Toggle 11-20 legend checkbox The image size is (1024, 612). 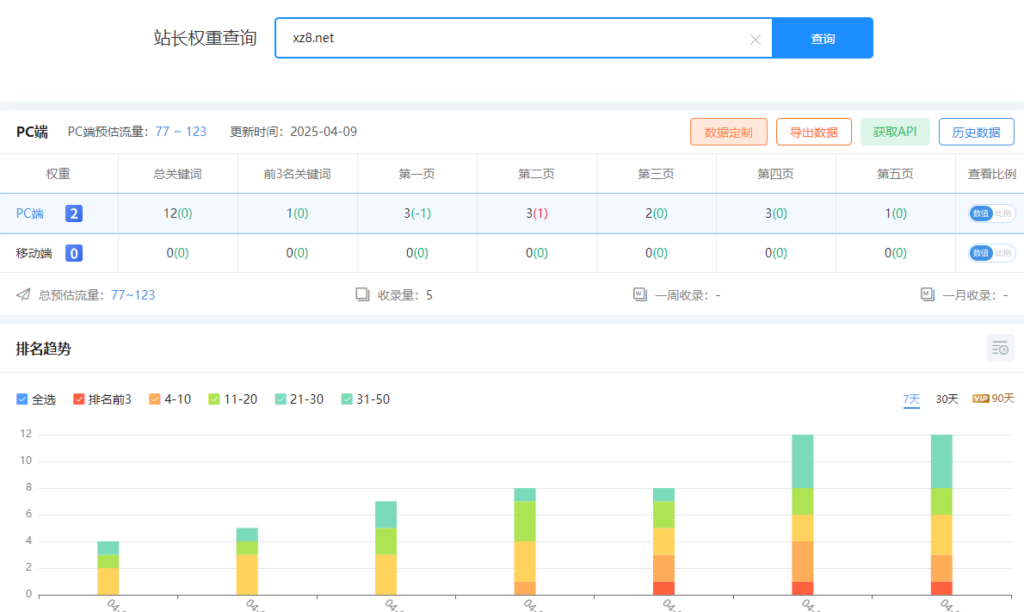214,399
